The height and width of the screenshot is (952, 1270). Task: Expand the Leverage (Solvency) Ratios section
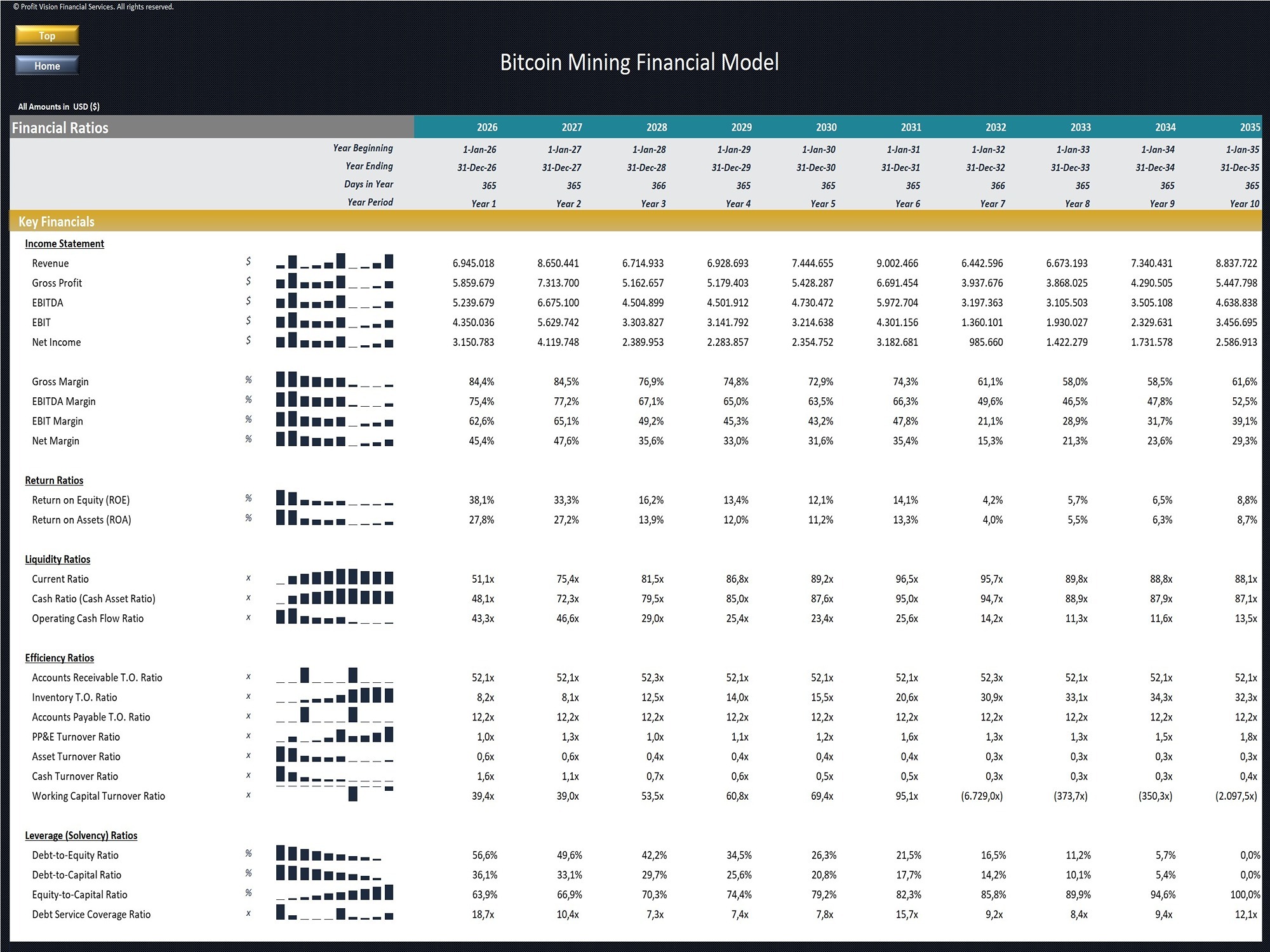tap(81, 835)
